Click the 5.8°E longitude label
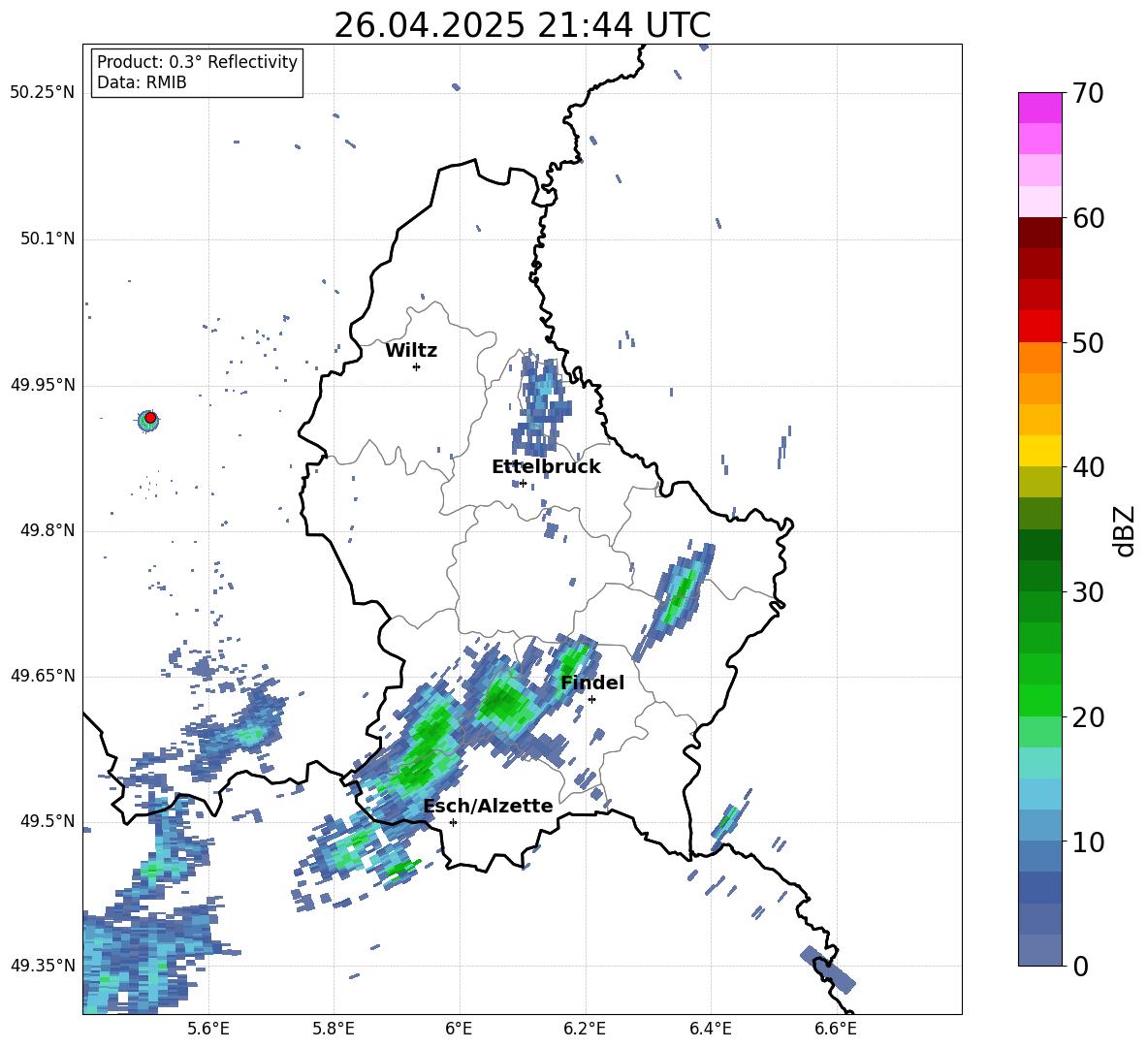This screenshot has width=1148, height=1048. click(334, 1029)
